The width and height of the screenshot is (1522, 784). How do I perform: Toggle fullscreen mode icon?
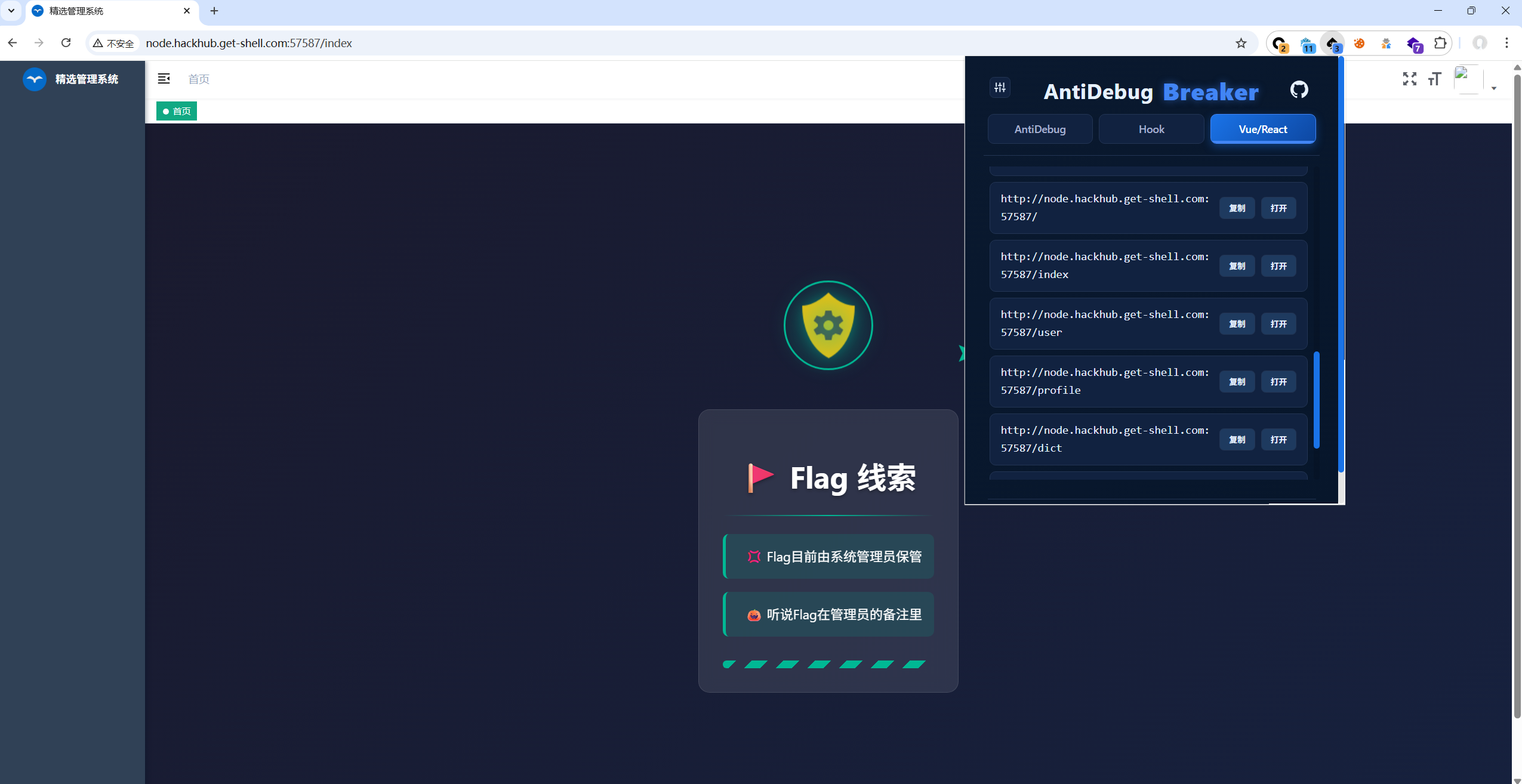(1409, 79)
